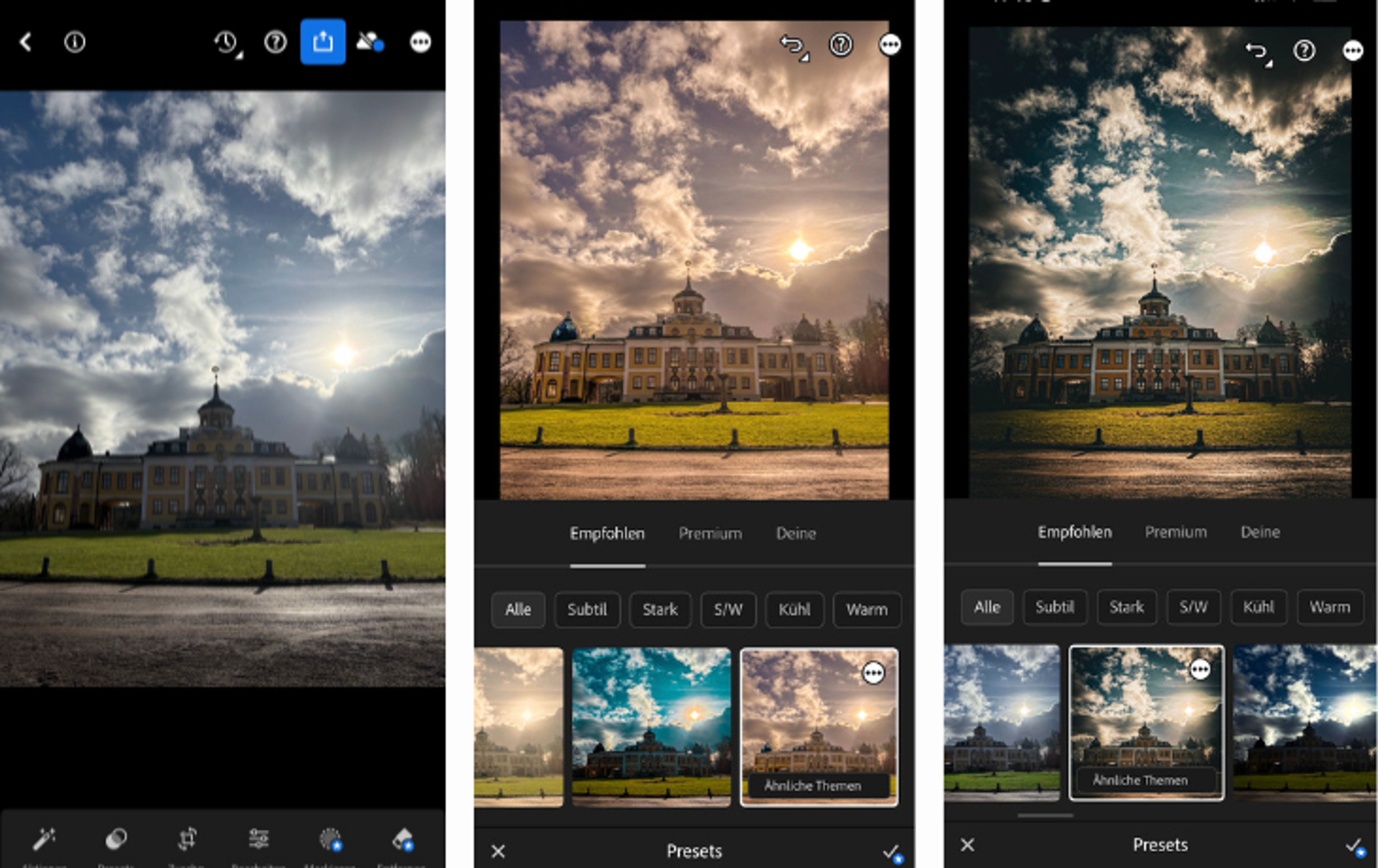
Task: Select S/W filter chip on the right screen
Action: pos(1193,607)
